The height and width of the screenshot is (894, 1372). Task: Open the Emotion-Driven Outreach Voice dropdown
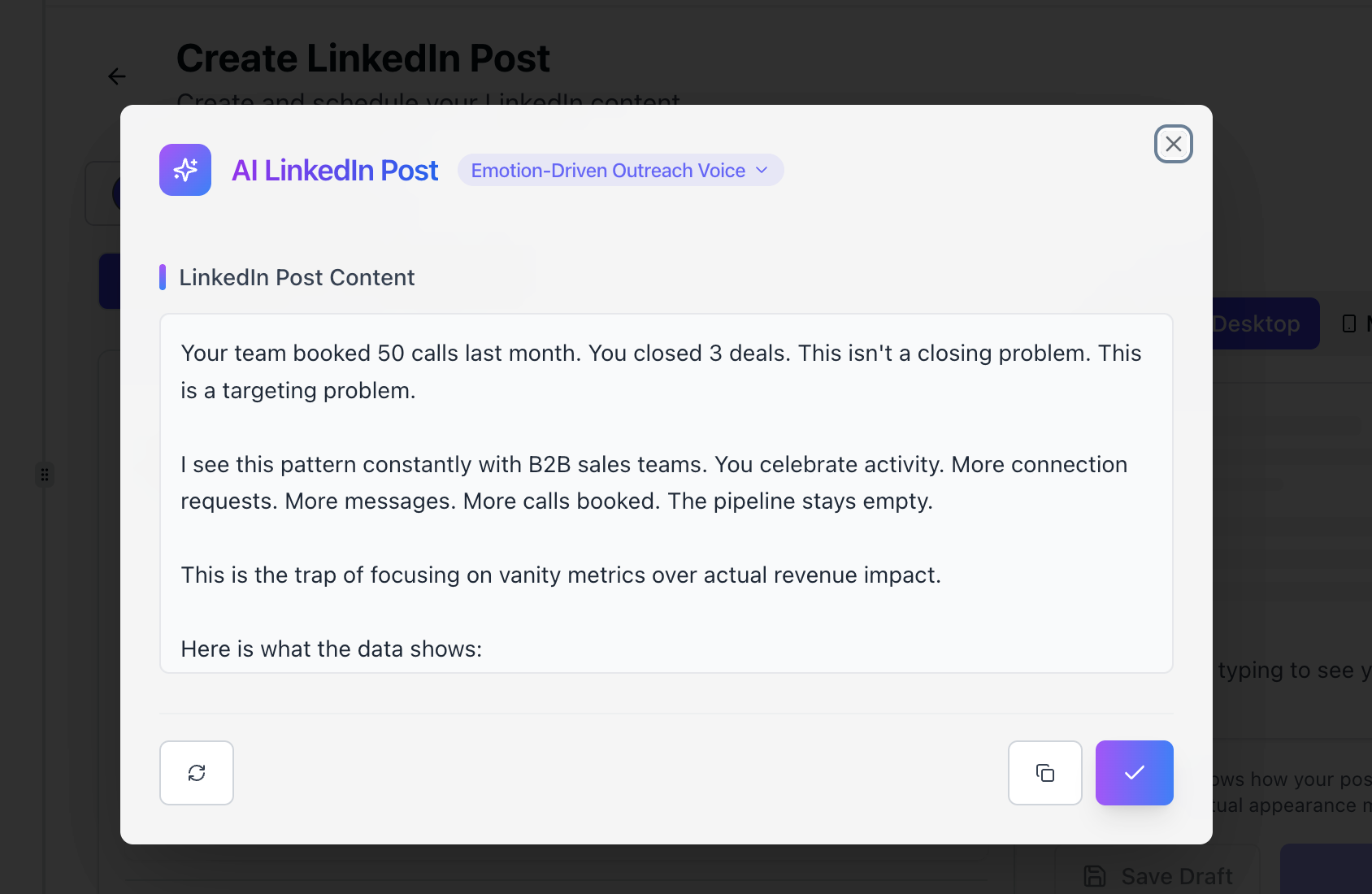coord(608,171)
